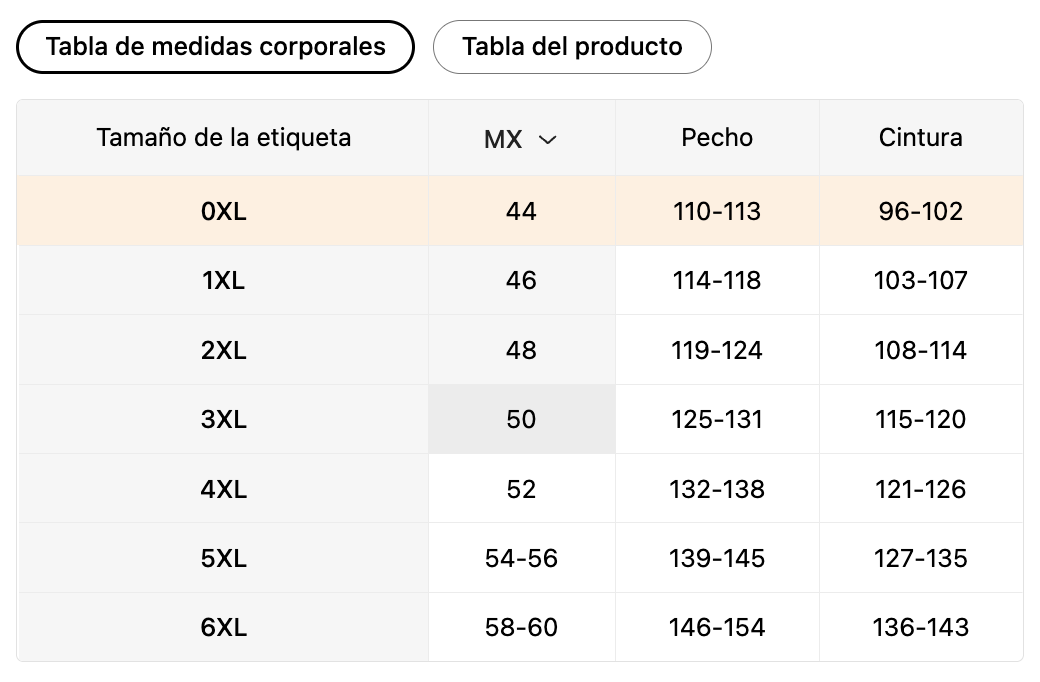Select the 4XL size row label
Image resolution: width=1040 pixels, height=682 pixels.
click(224, 490)
